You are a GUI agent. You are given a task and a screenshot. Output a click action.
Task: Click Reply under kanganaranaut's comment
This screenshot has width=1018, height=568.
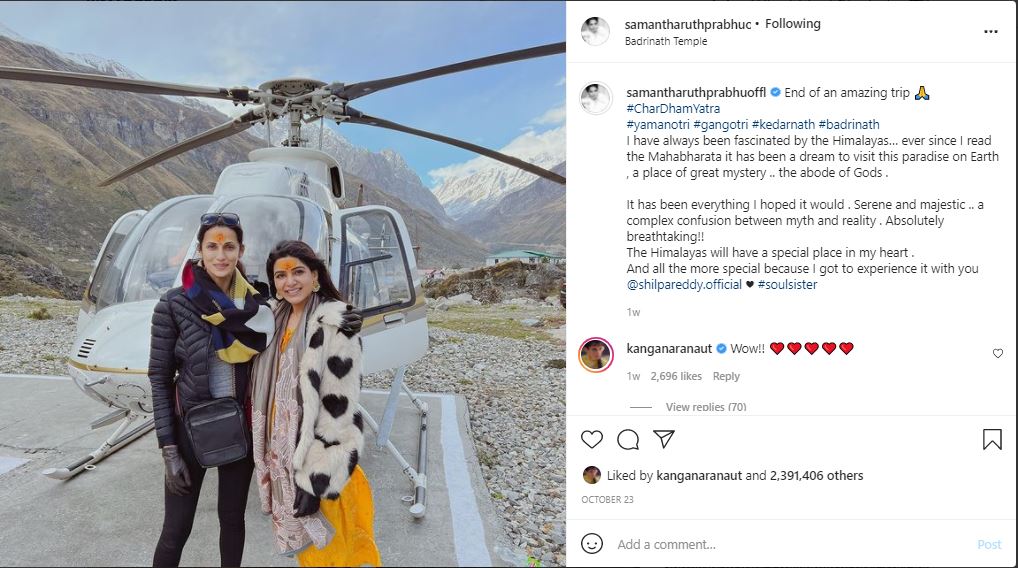click(726, 376)
